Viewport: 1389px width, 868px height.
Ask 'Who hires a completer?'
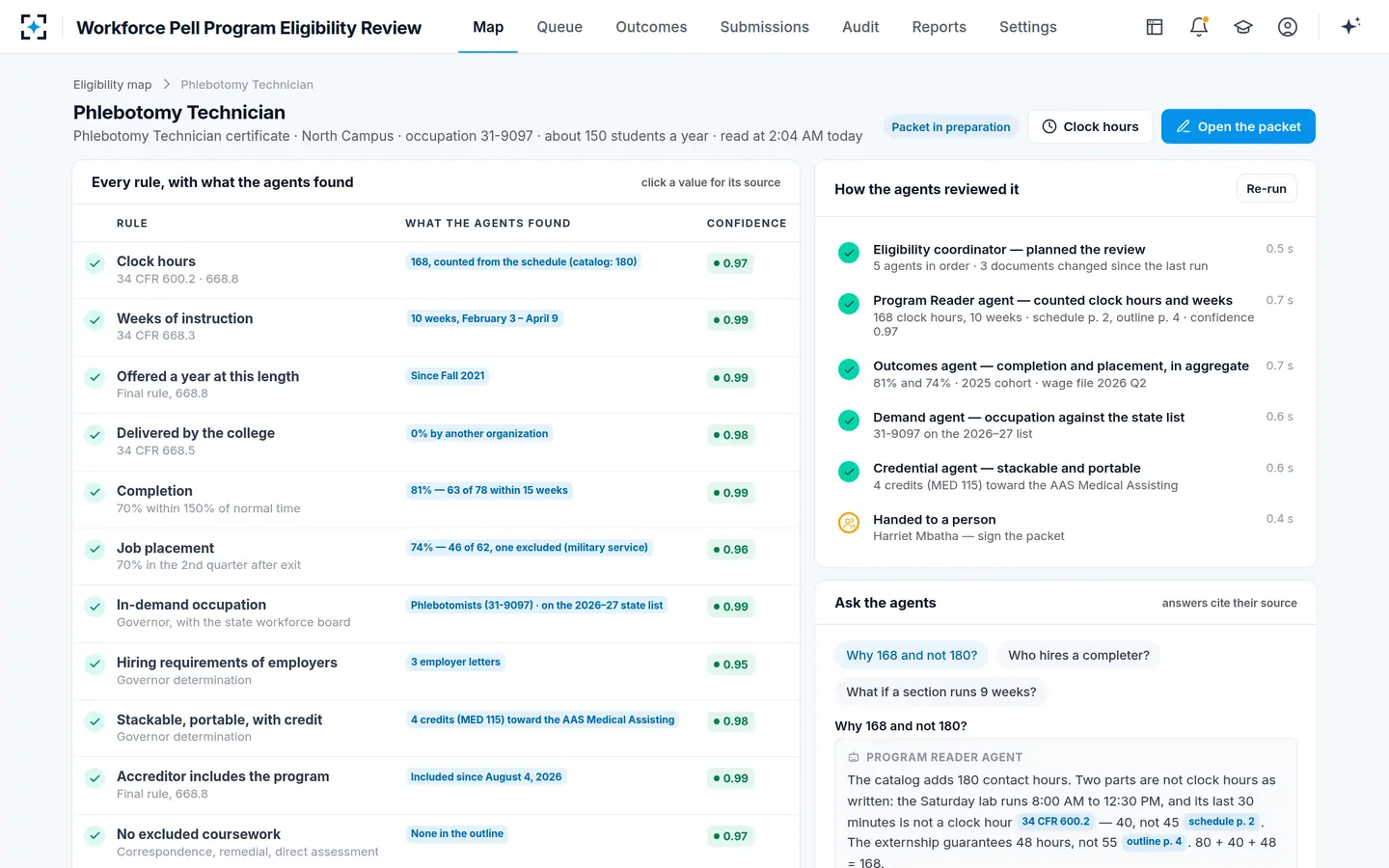[1078, 655]
